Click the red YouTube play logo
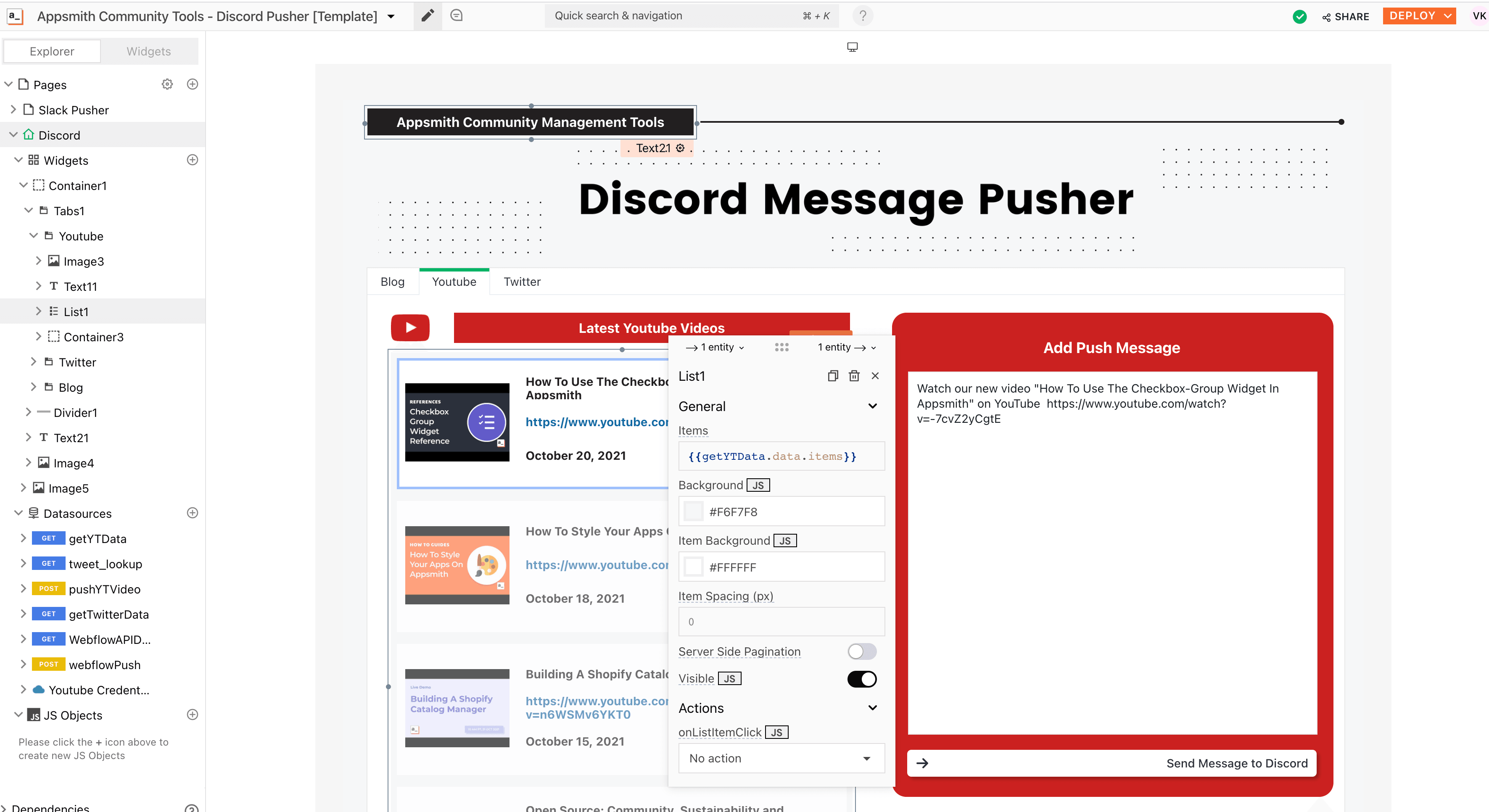Screen dimensions: 1489x812 pos(410,328)
